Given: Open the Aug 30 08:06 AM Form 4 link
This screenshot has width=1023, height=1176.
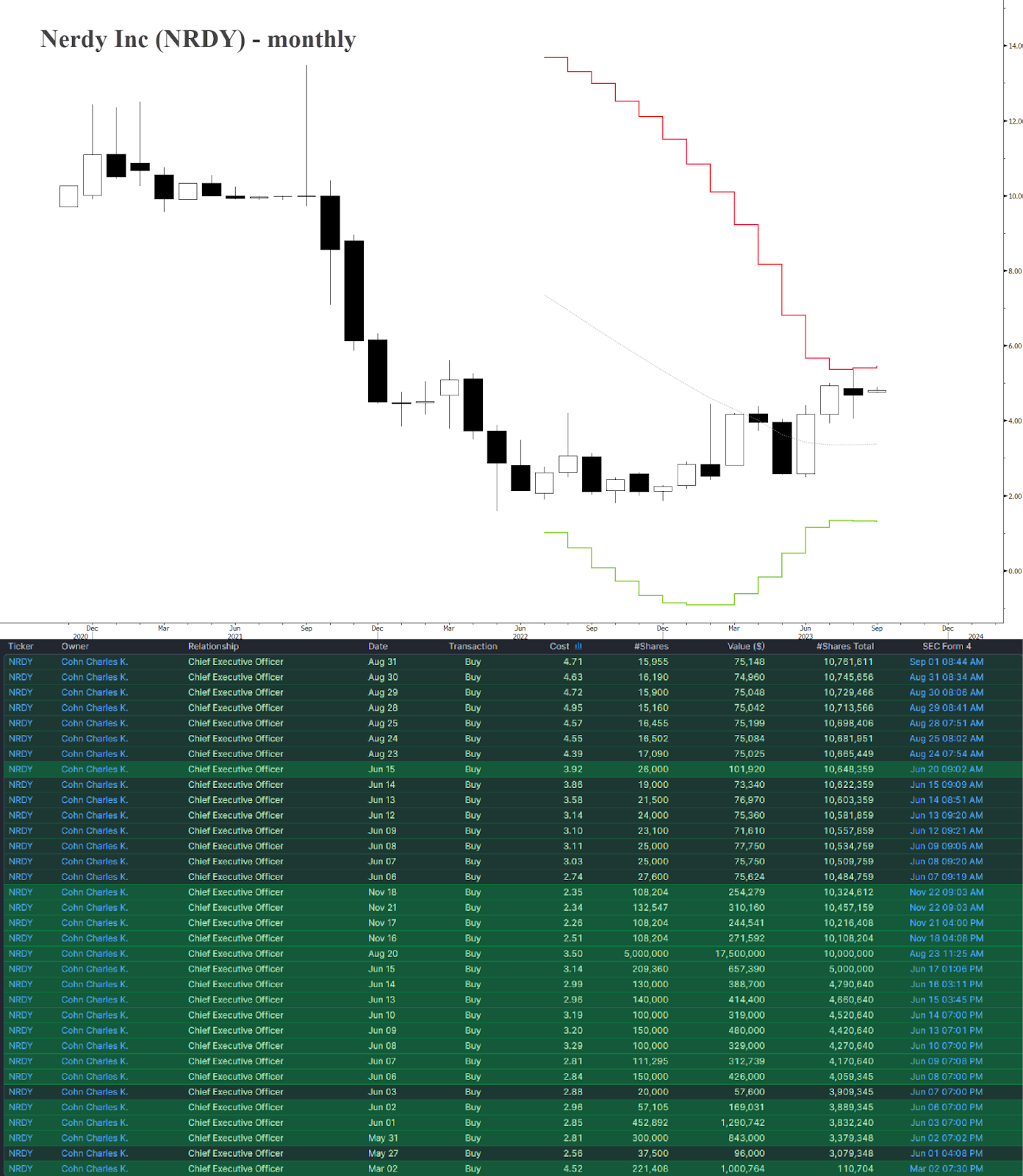Looking at the screenshot, I should [x=947, y=693].
